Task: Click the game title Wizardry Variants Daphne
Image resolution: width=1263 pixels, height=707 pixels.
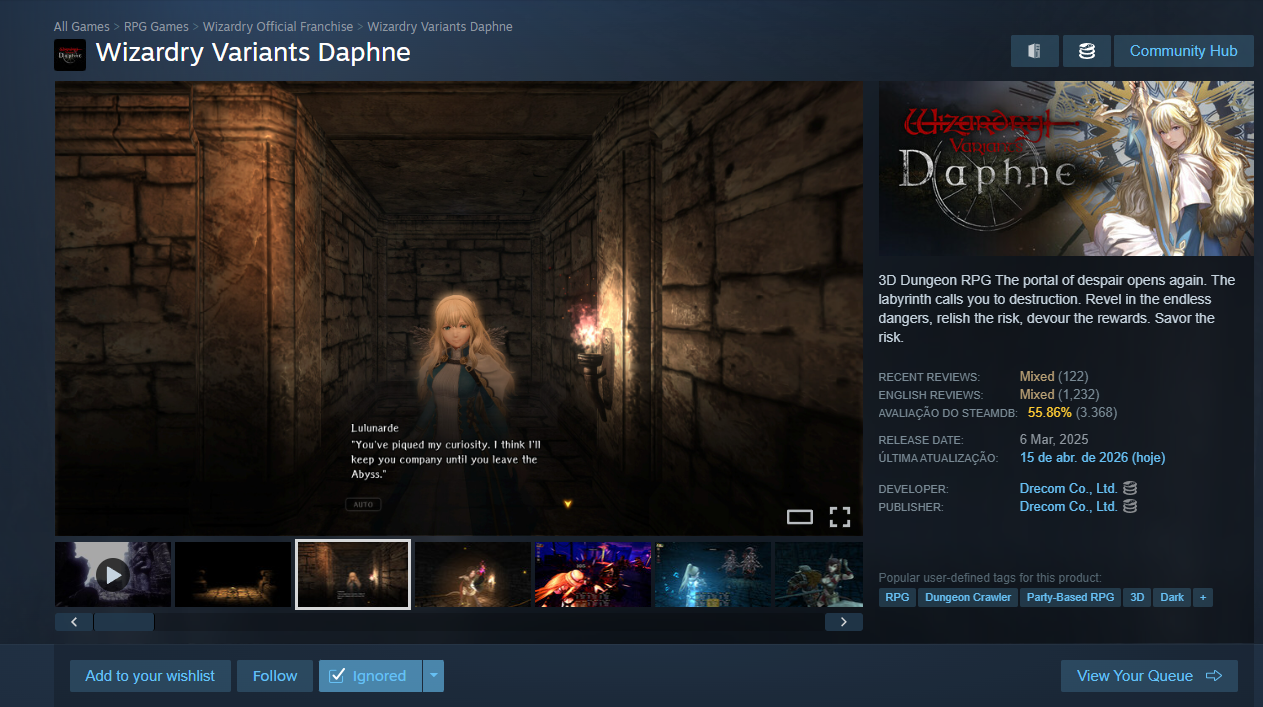Action: [253, 53]
